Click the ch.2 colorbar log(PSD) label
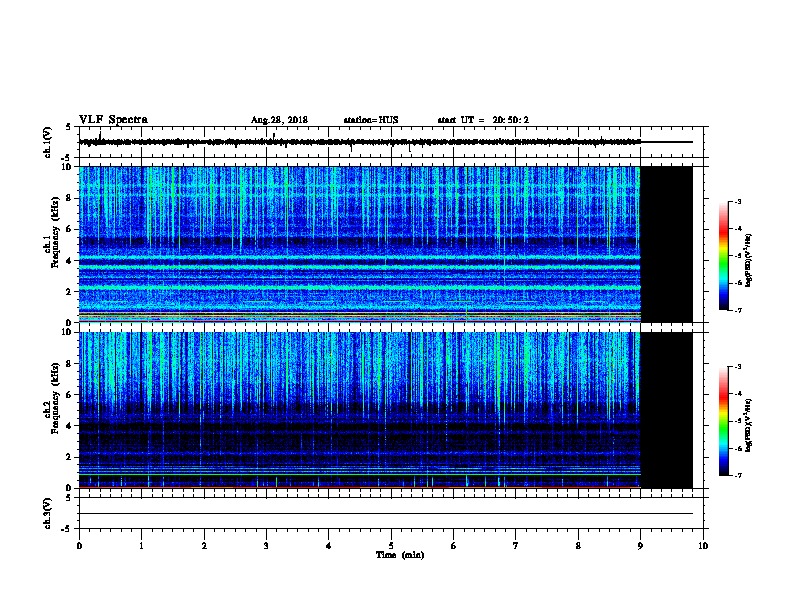Image resolution: width=792 pixels, height=612 pixels. coord(749,426)
